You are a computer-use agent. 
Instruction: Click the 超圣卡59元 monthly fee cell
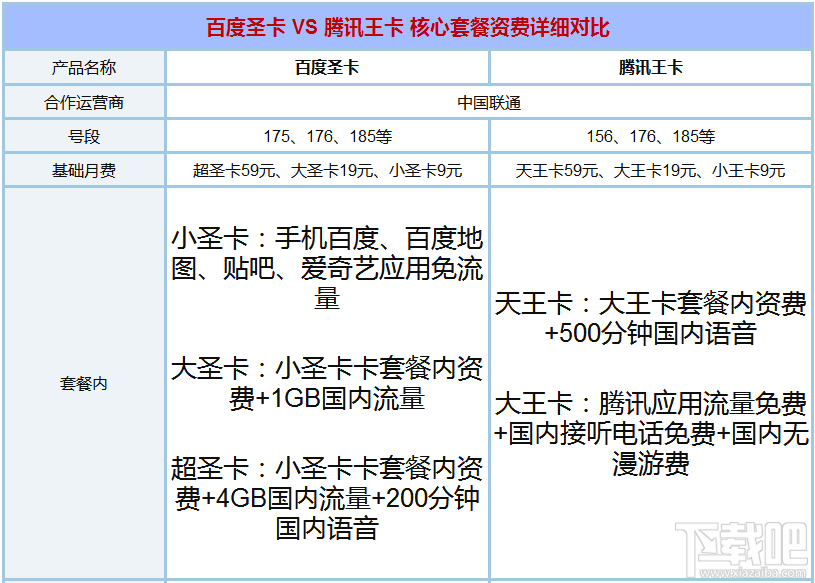click(x=328, y=168)
